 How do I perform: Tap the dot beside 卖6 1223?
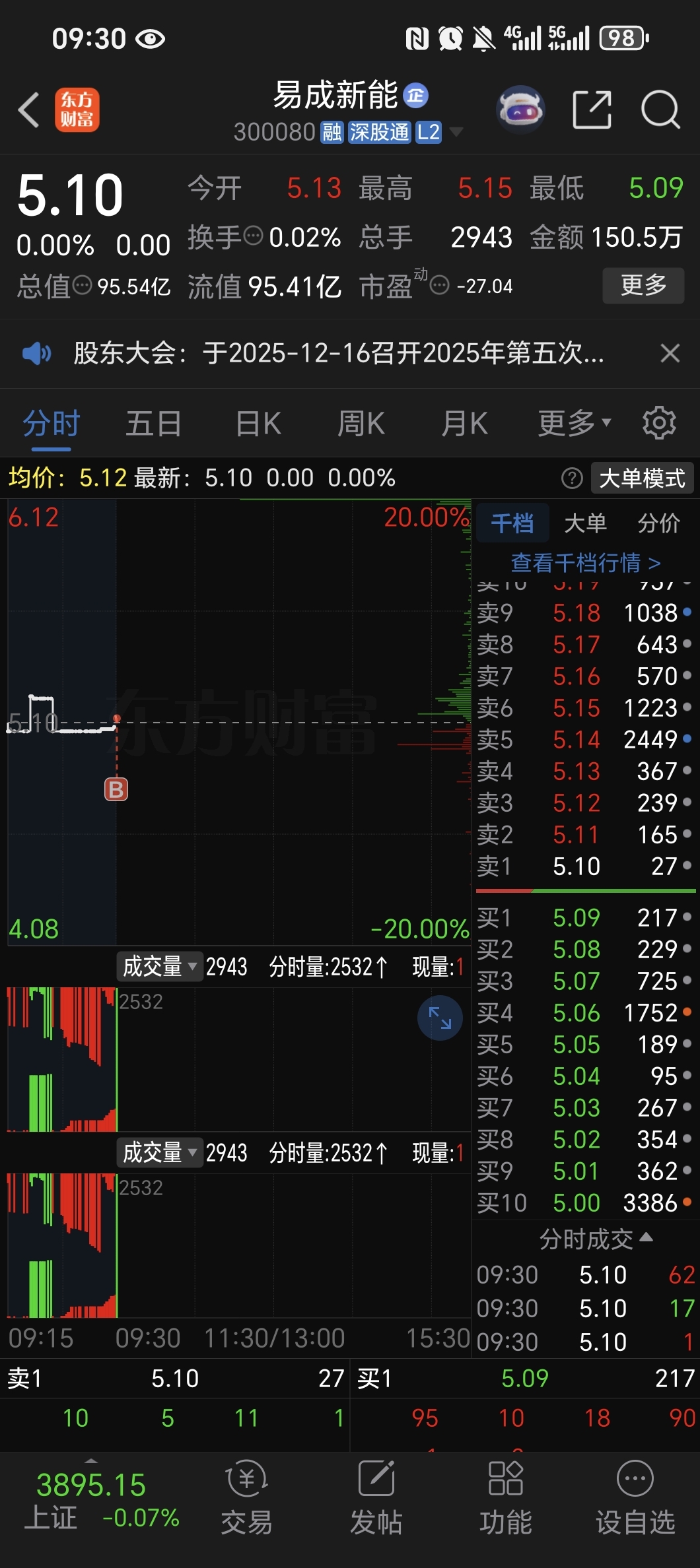(687, 707)
